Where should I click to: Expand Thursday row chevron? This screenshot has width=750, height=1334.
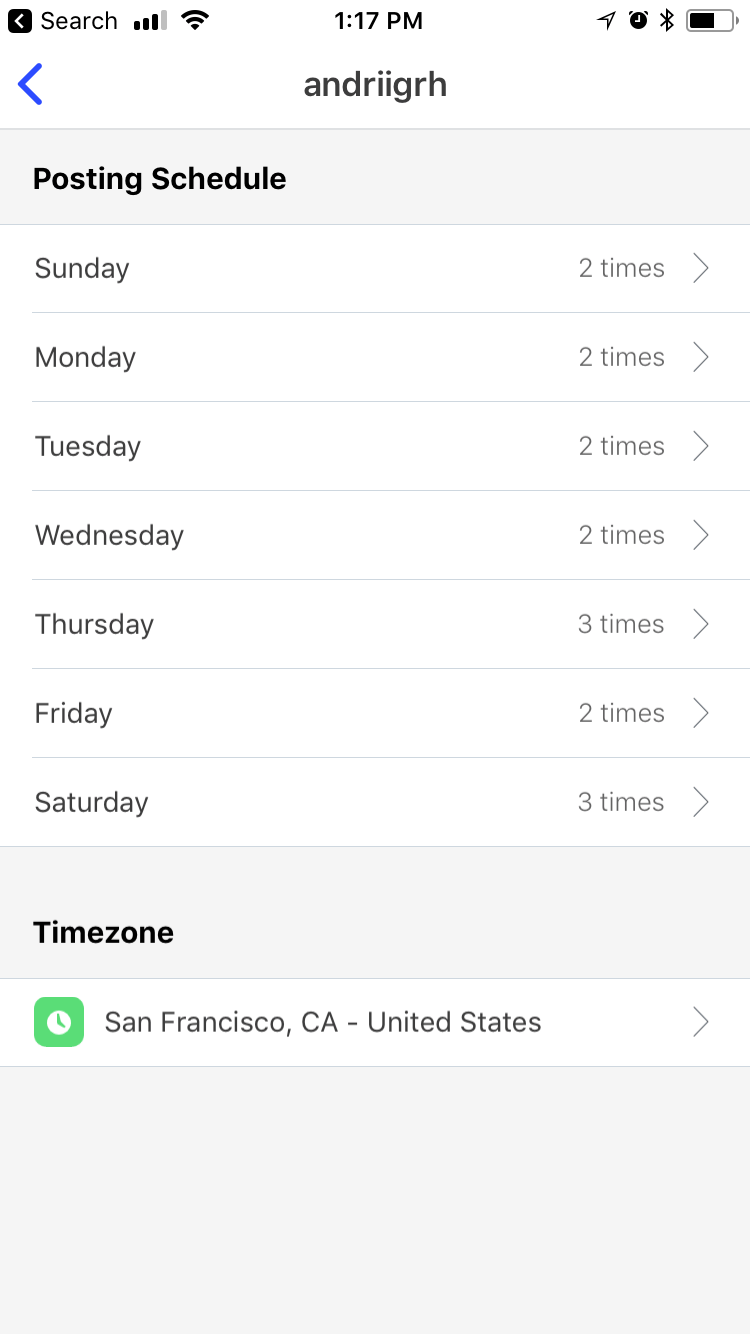click(x=701, y=624)
